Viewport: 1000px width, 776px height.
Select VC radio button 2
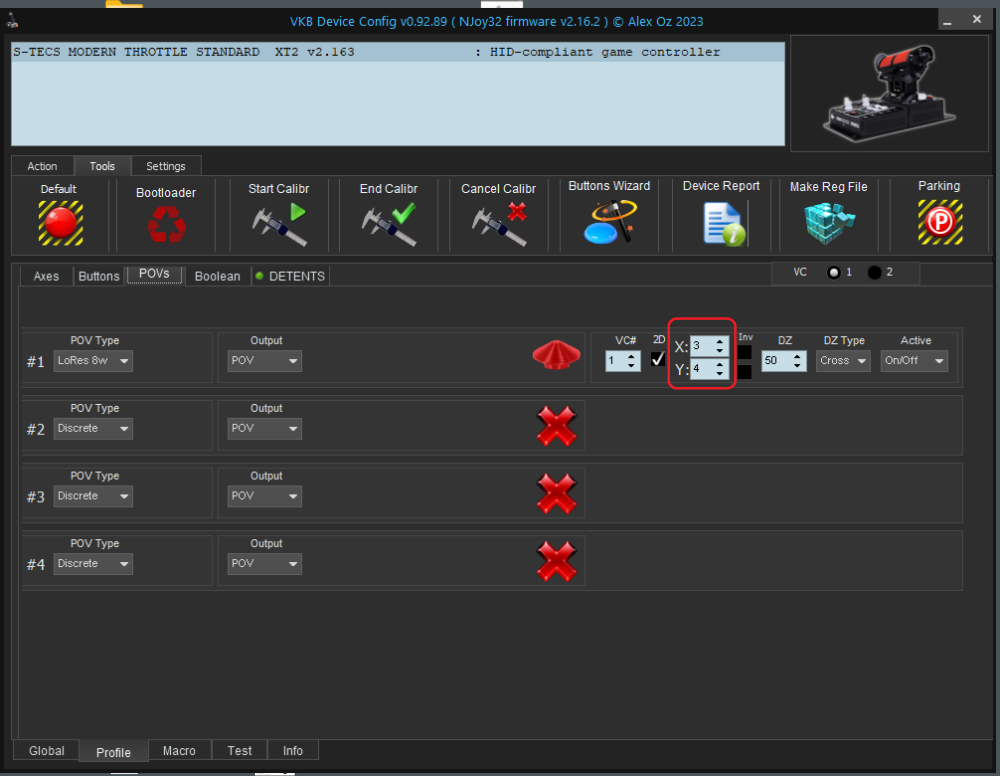coord(874,273)
